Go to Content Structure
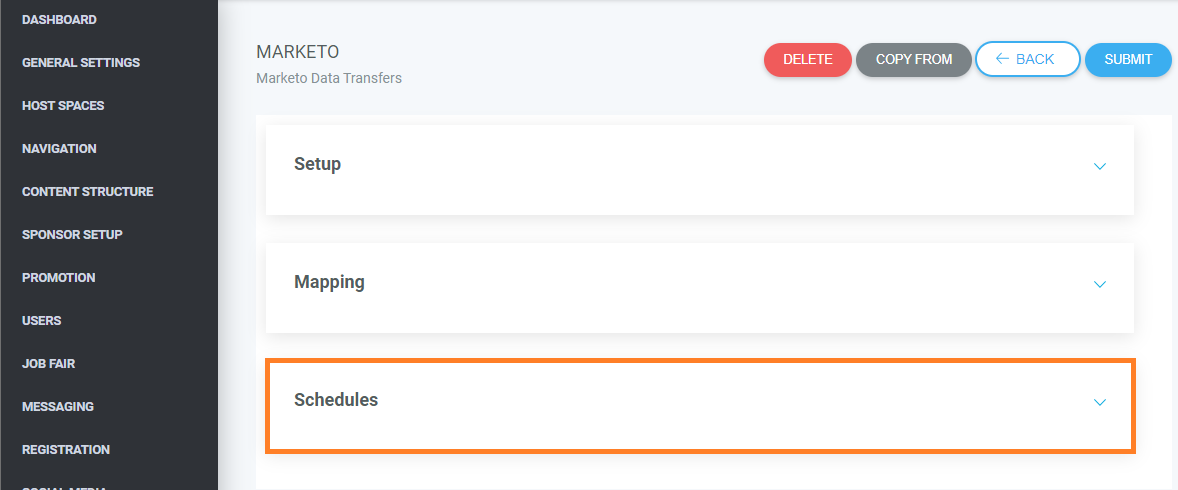This screenshot has width=1178, height=490. [x=88, y=192]
